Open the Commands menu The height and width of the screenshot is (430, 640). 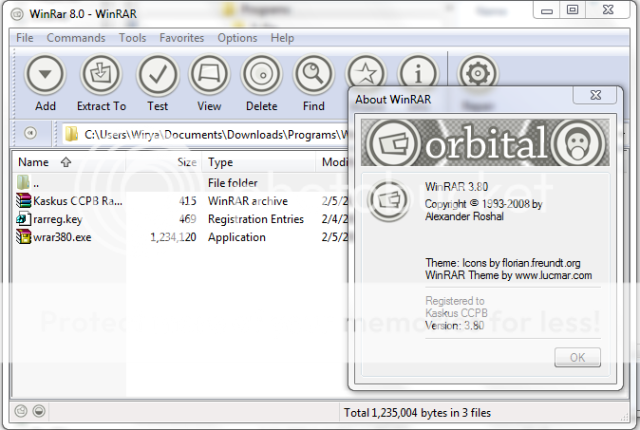click(x=76, y=38)
